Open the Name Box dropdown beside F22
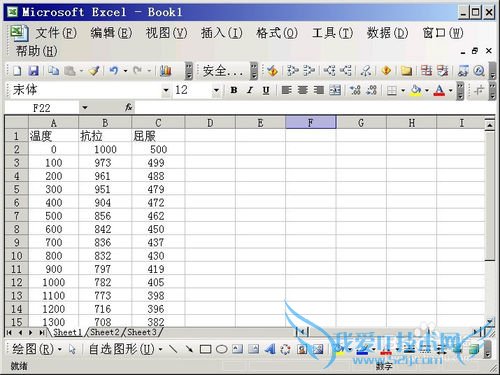The width and height of the screenshot is (500, 375). (85, 108)
